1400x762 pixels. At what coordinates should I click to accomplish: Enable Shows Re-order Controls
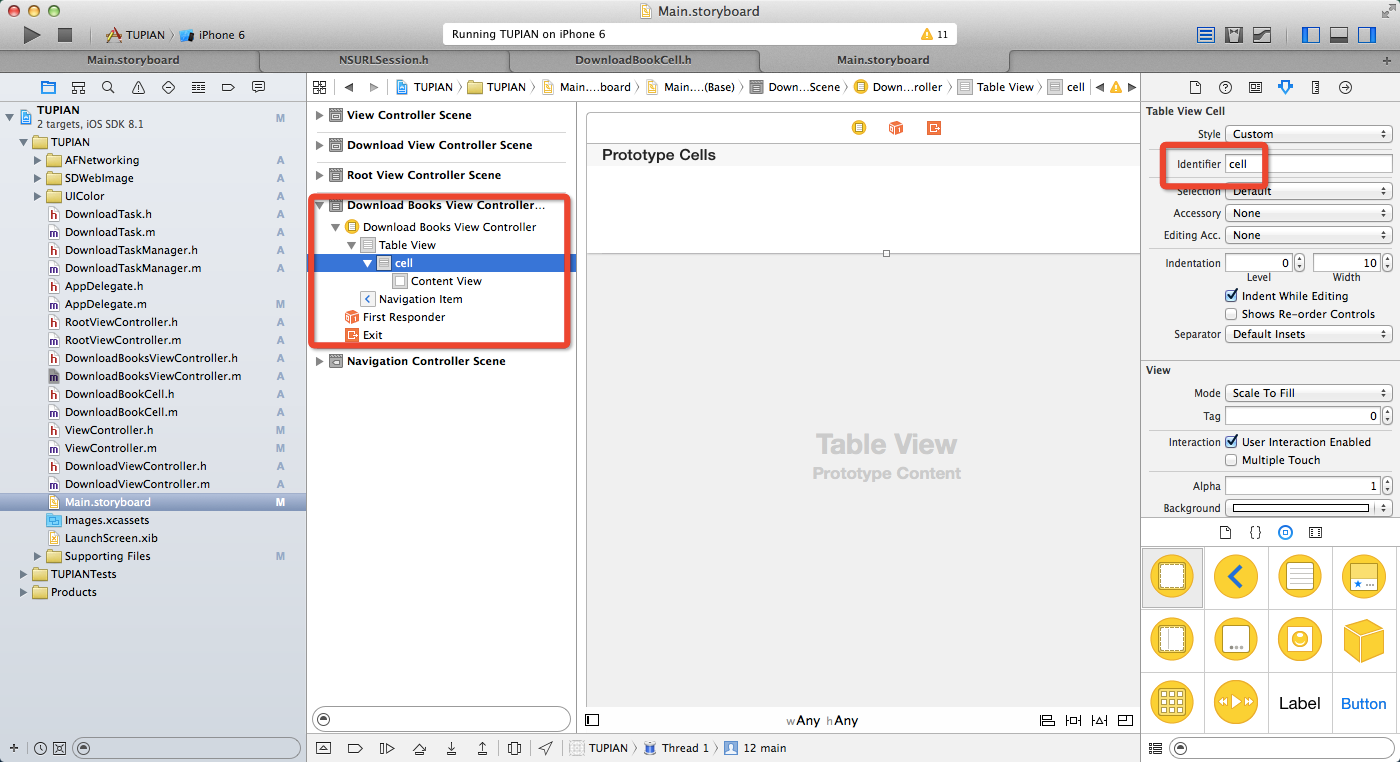1232,314
